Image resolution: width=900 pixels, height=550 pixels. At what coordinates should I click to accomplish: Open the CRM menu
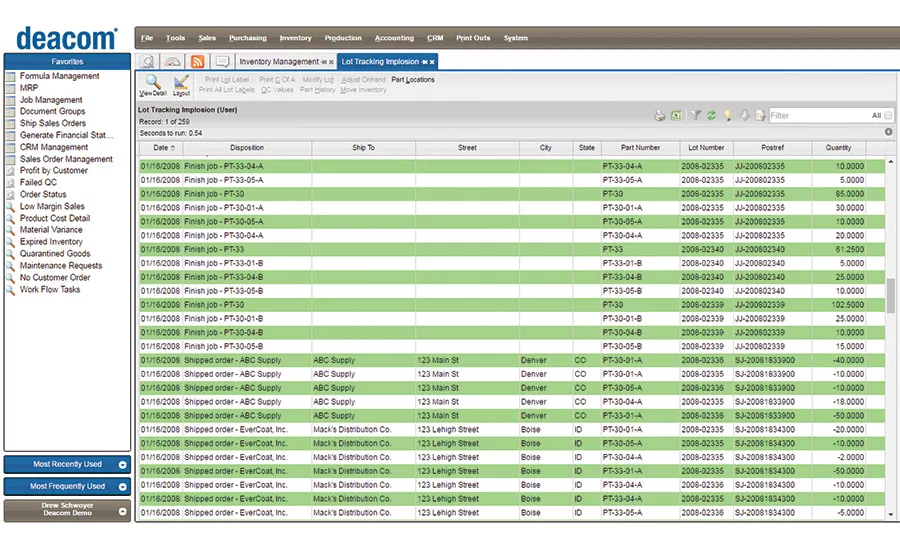point(435,38)
